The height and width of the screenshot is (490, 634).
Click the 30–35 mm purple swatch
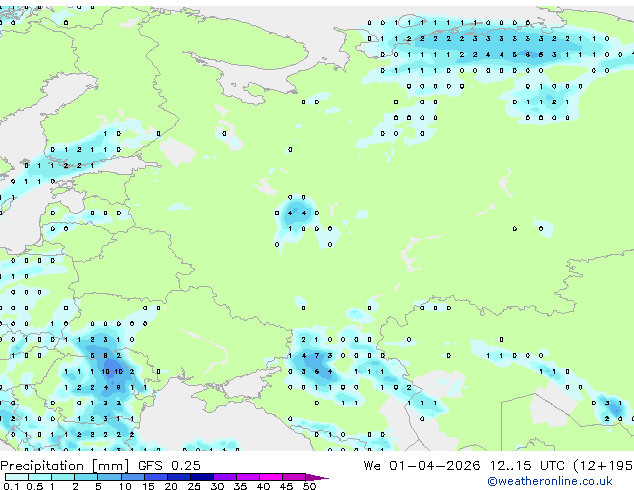tap(225, 477)
